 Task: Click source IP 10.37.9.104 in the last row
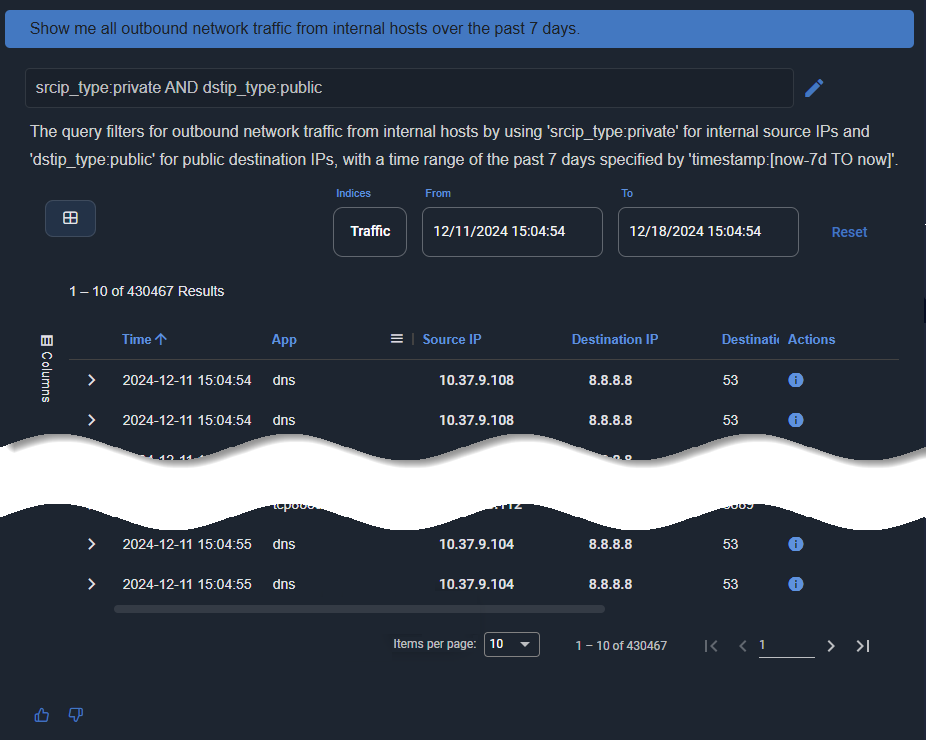point(477,584)
